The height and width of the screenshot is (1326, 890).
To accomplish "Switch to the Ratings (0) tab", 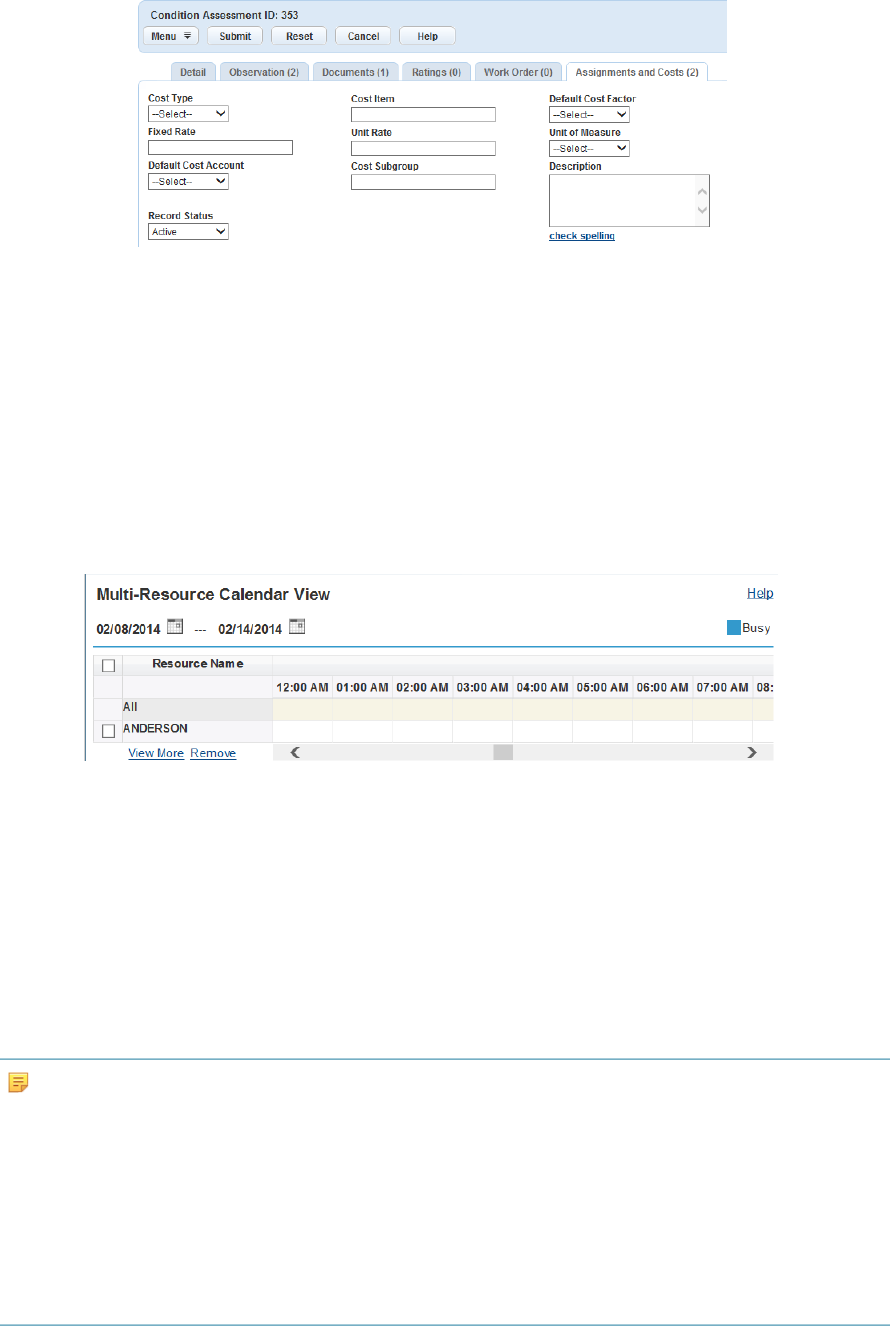I will (x=436, y=72).
